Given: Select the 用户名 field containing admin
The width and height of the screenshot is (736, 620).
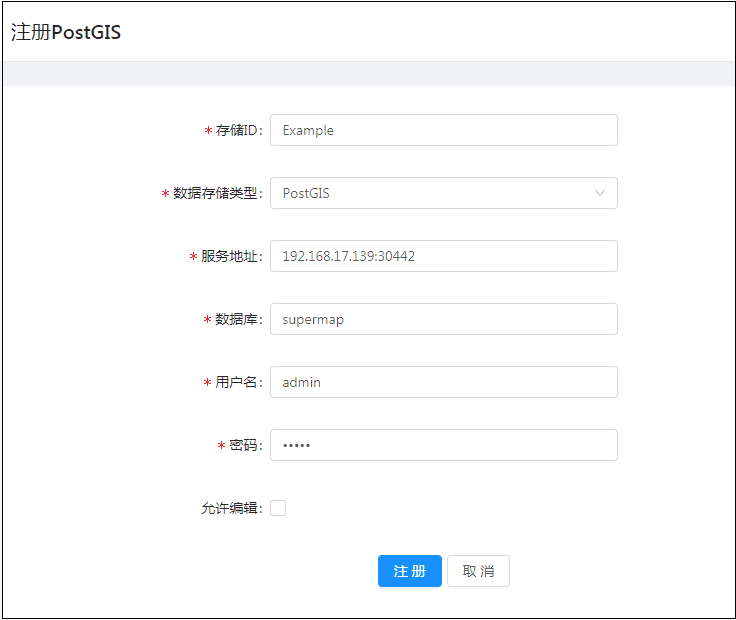Looking at the screenshot, I should [x=443, y=382].
